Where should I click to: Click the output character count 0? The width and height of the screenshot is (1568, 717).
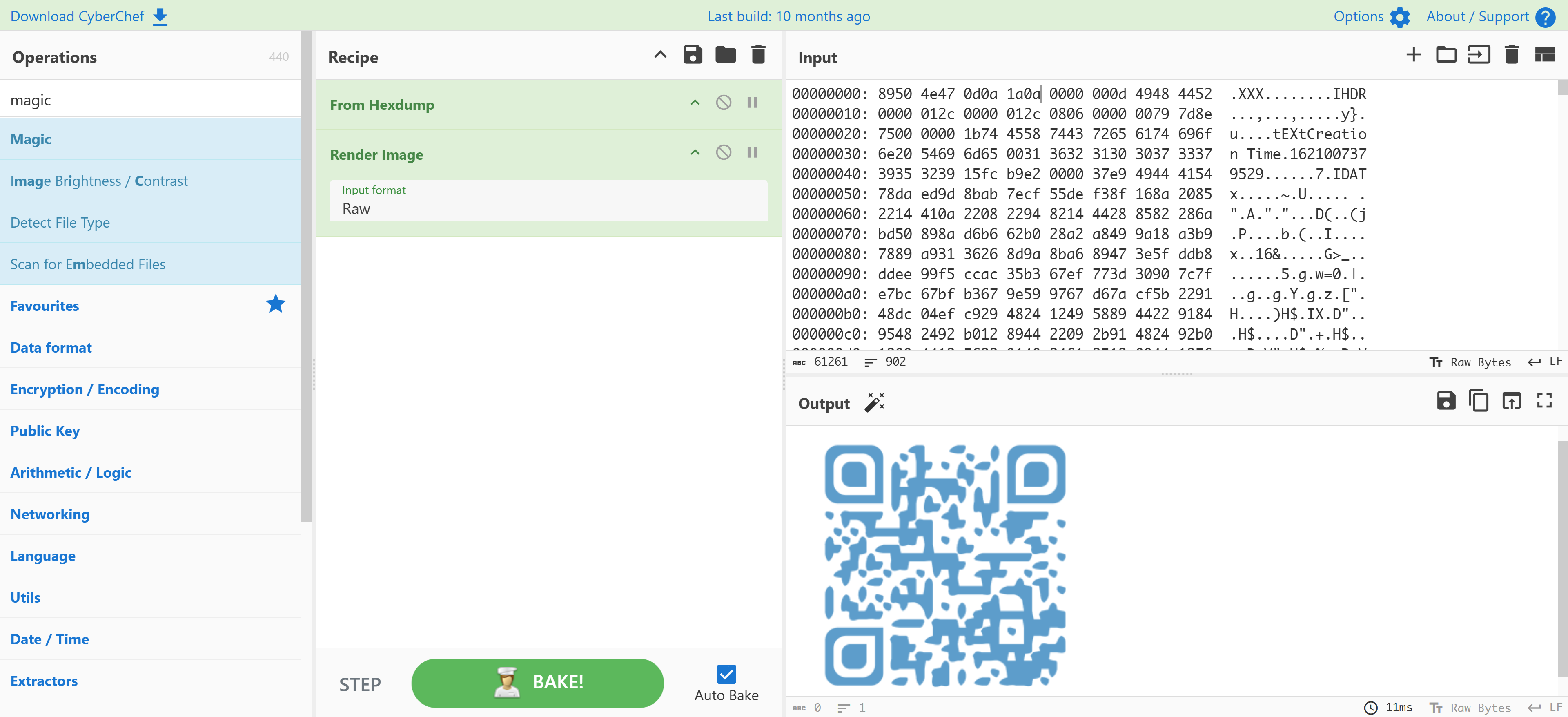pyautogui.click(x=808, y=708)
